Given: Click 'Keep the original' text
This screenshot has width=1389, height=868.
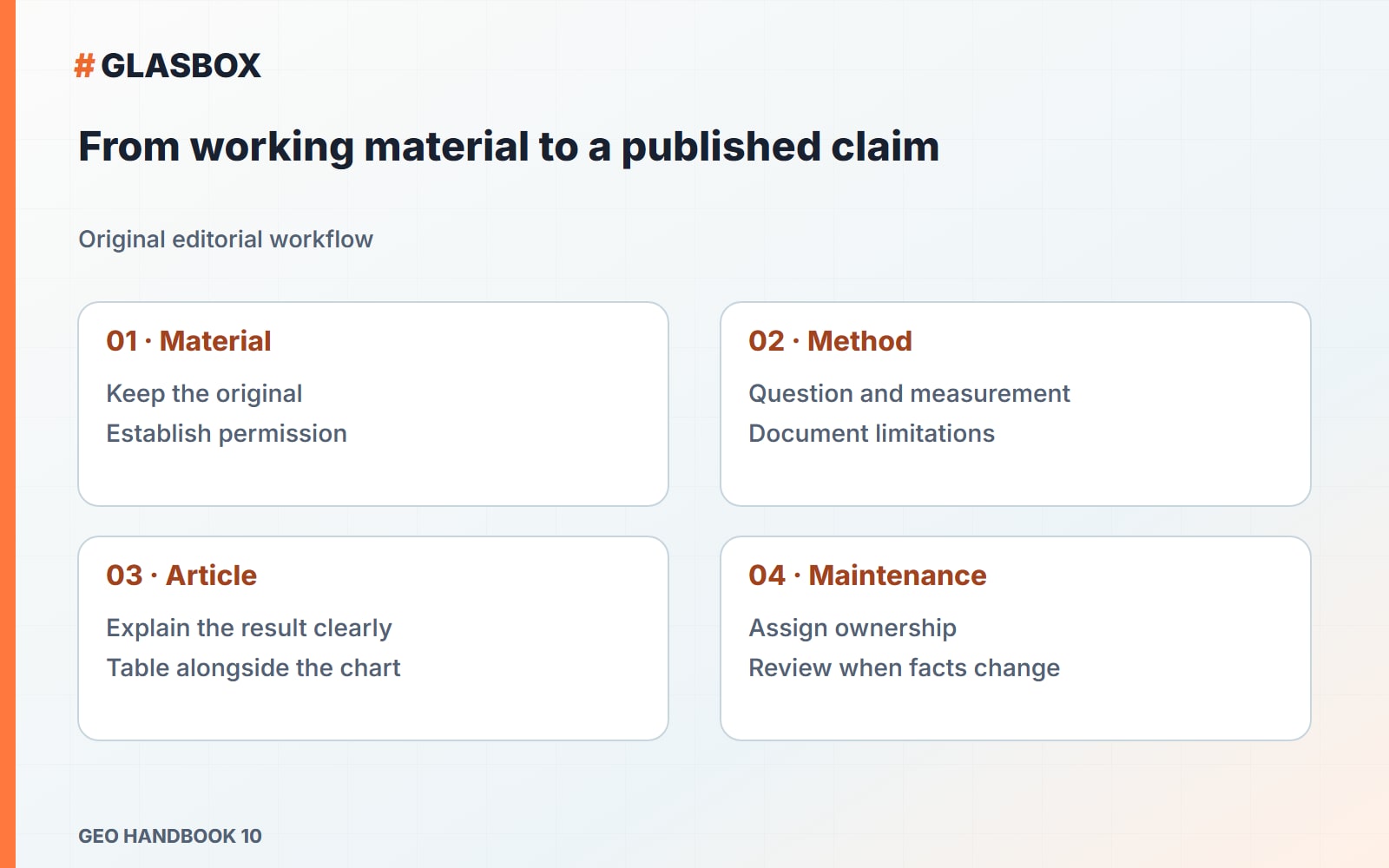Looking at the screenshot, I should pyautogui.click(x=204, y=393).
